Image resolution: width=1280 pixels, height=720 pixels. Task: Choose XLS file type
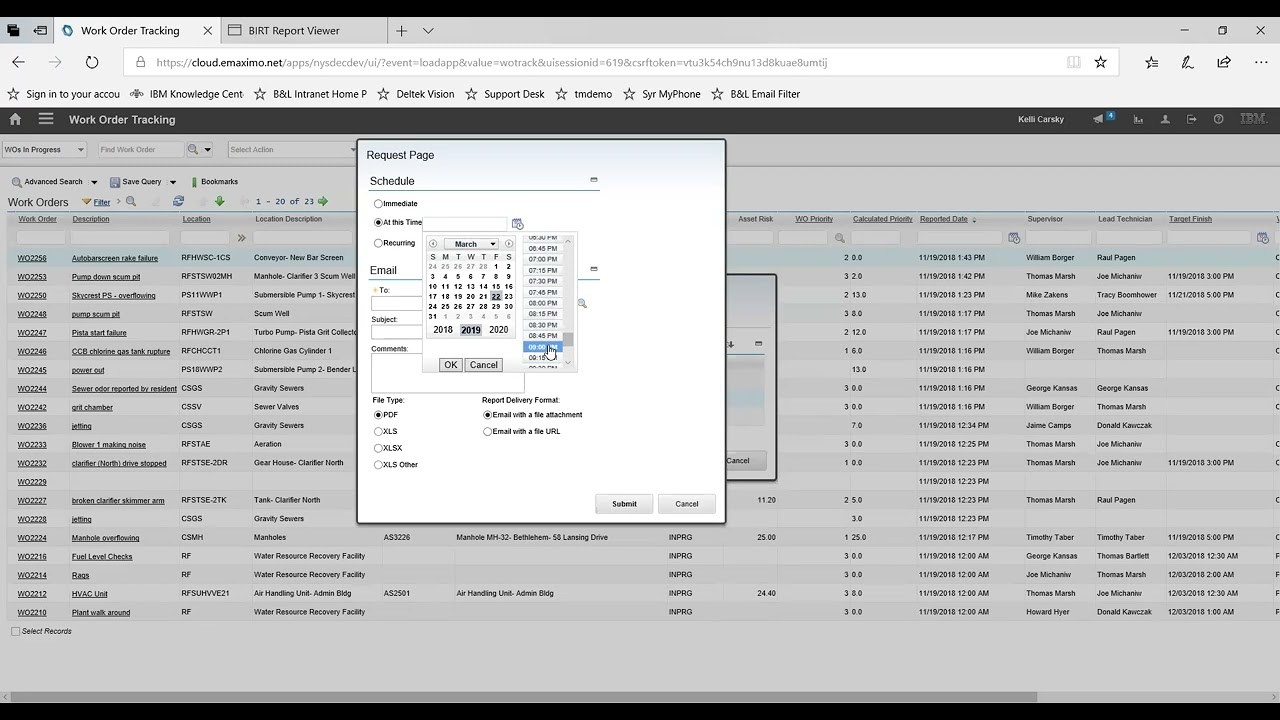click(x=378, y=432)
